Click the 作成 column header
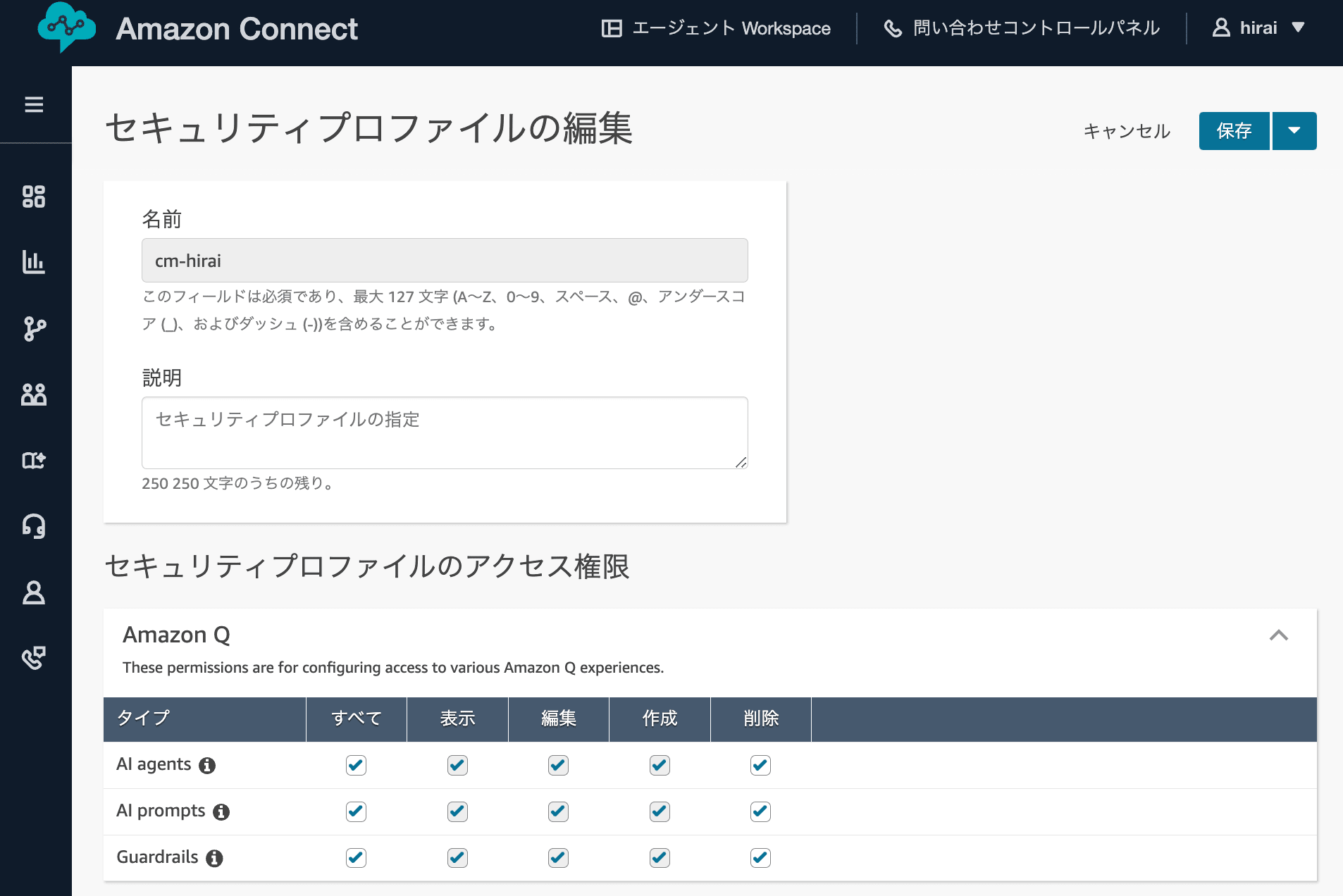 660,718
